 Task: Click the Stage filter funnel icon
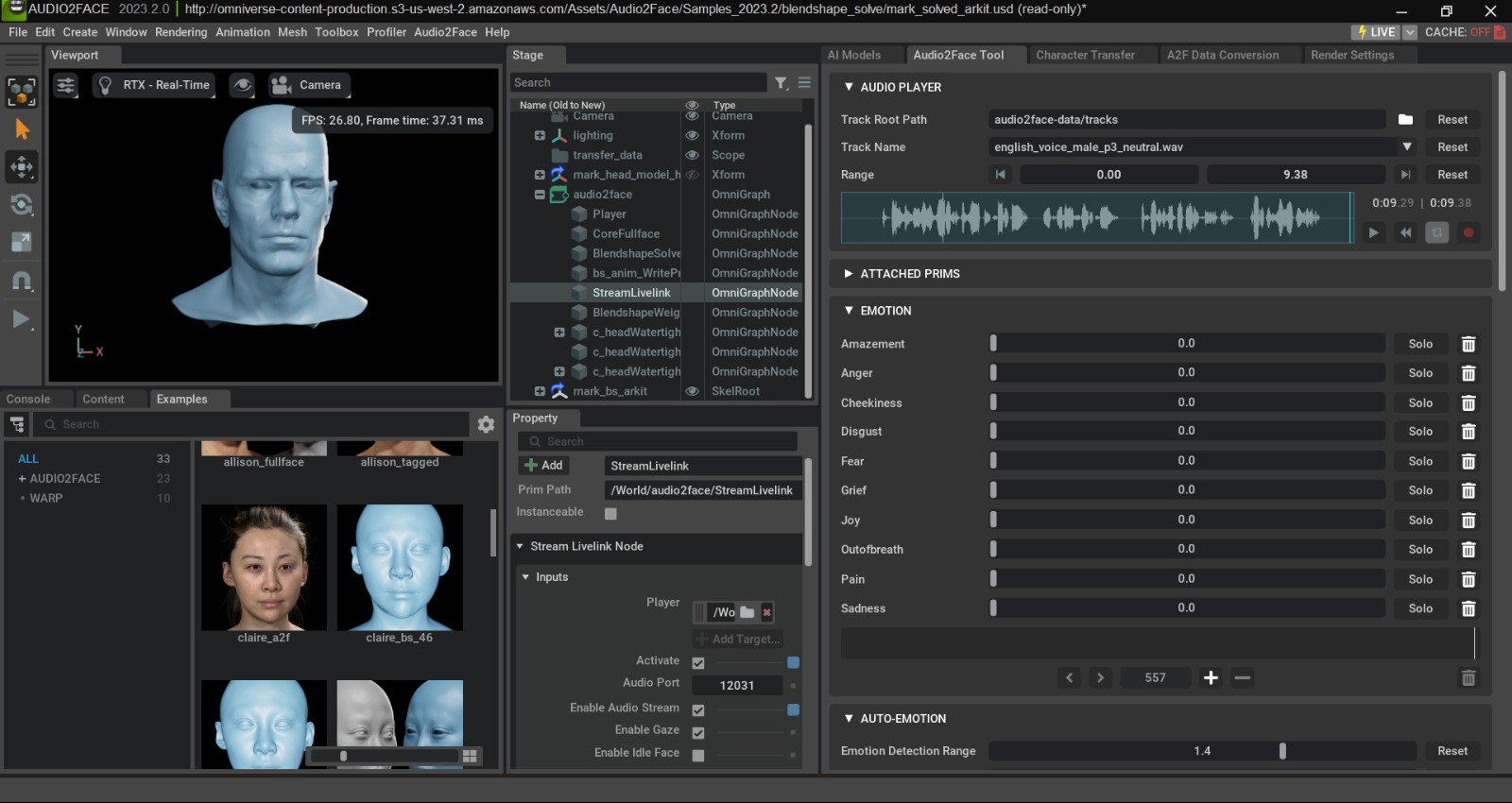point(781,83)
